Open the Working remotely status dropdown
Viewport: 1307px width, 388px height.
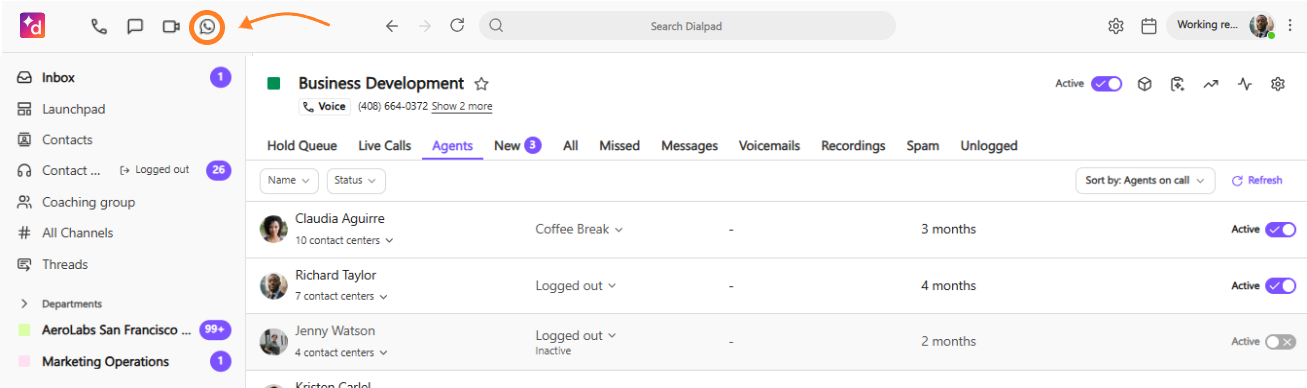(1208, 26)
